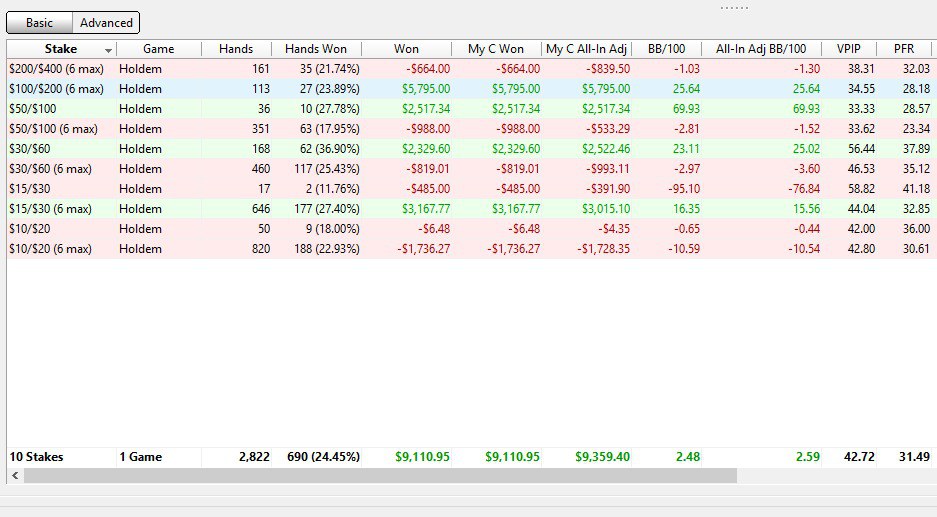Viewport: 937px width, 517px height.
Task: Sort by the Hands column header
Action: point(236,49)
